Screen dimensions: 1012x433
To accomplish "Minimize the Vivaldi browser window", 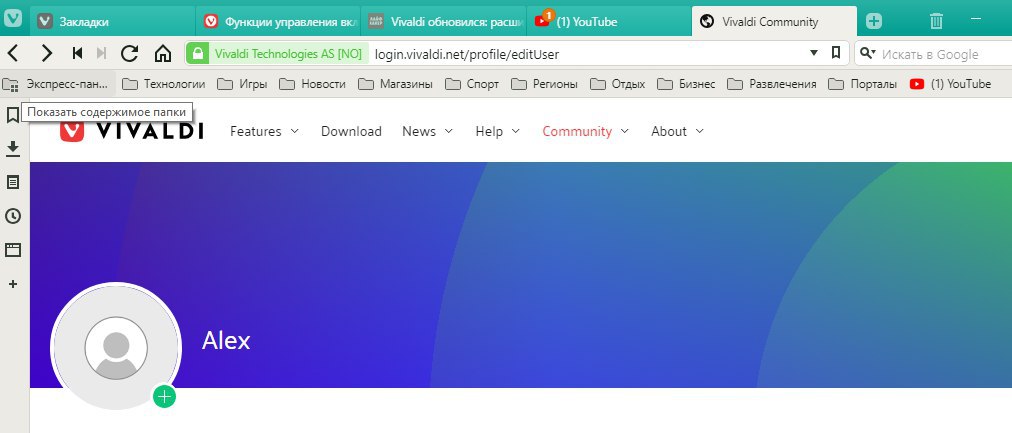I will tap(976, 20).
